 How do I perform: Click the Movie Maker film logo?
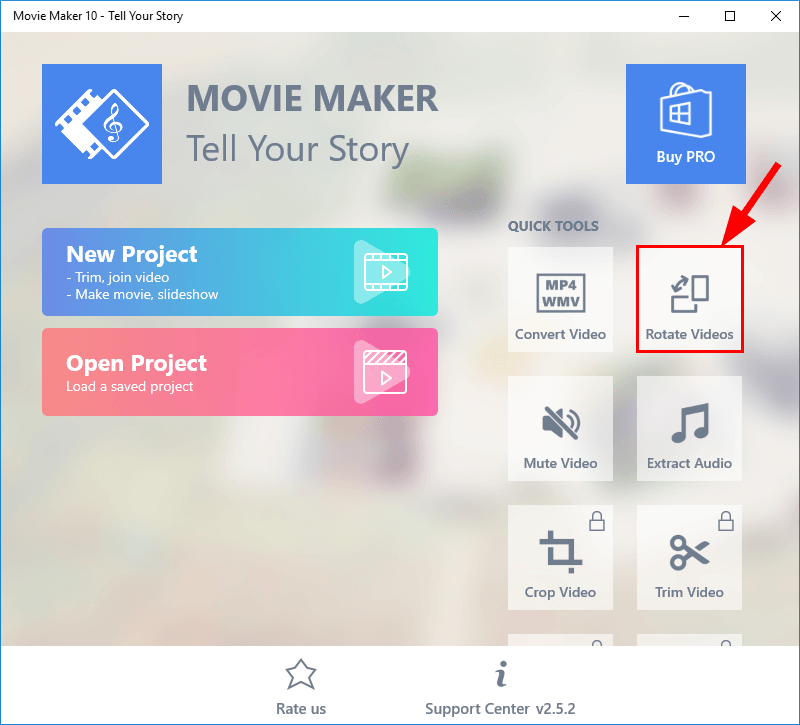[102, 124]
